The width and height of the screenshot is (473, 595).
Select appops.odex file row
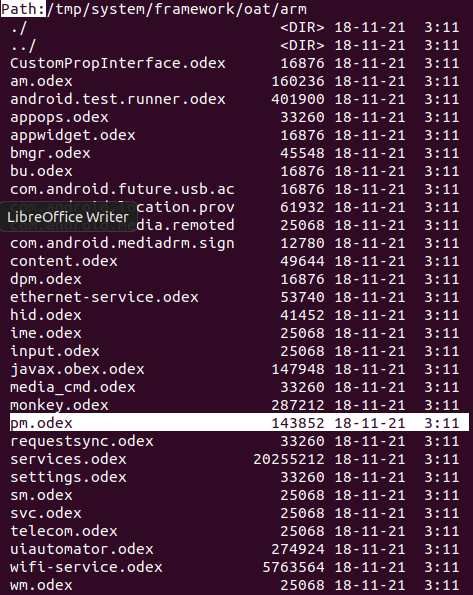tap(239, 117)
